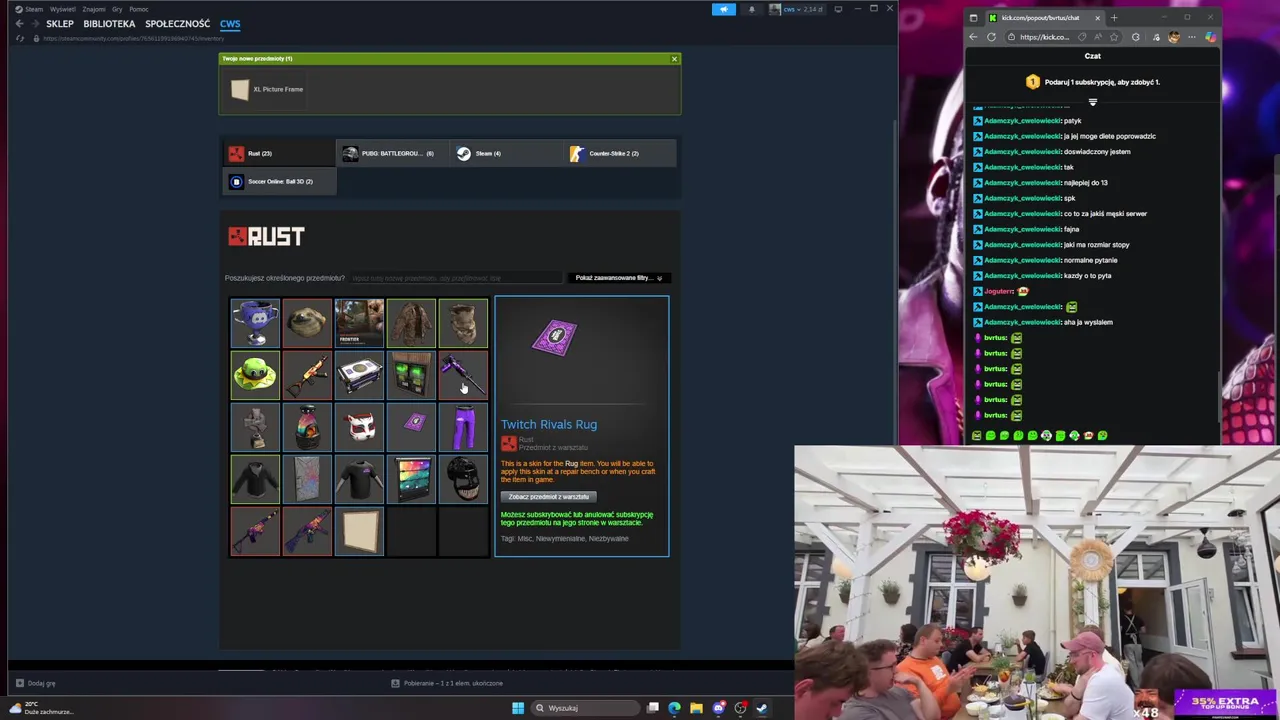The width and height of the screenshot is (1280, 720).
Task: Open the SKLEP store section
Action: [60, 23]
